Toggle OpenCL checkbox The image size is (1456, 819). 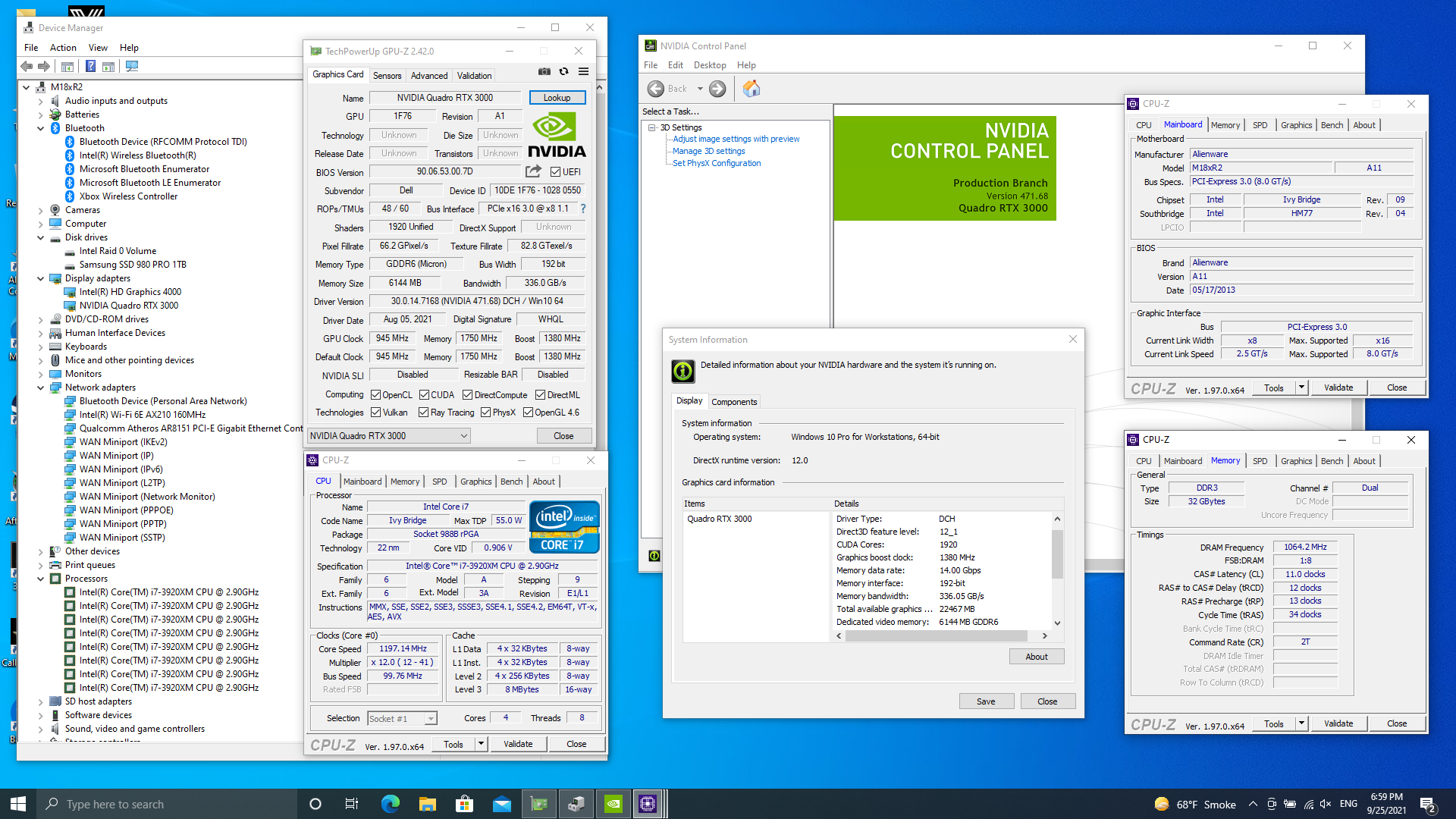(x=375, y=395)
